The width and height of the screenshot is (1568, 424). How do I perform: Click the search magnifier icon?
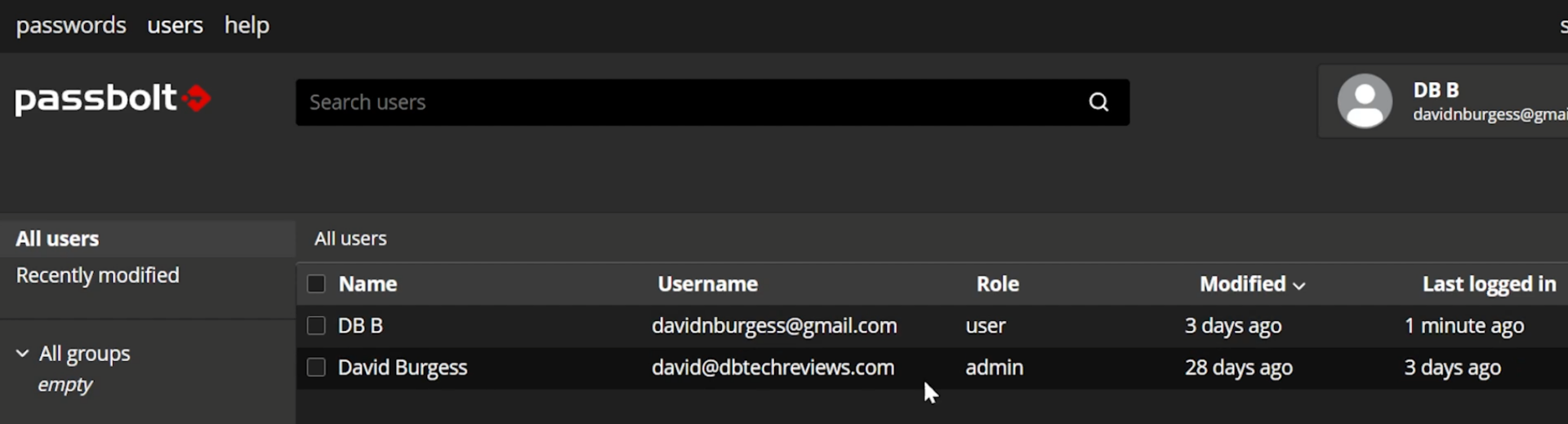tap(1098, 102)
